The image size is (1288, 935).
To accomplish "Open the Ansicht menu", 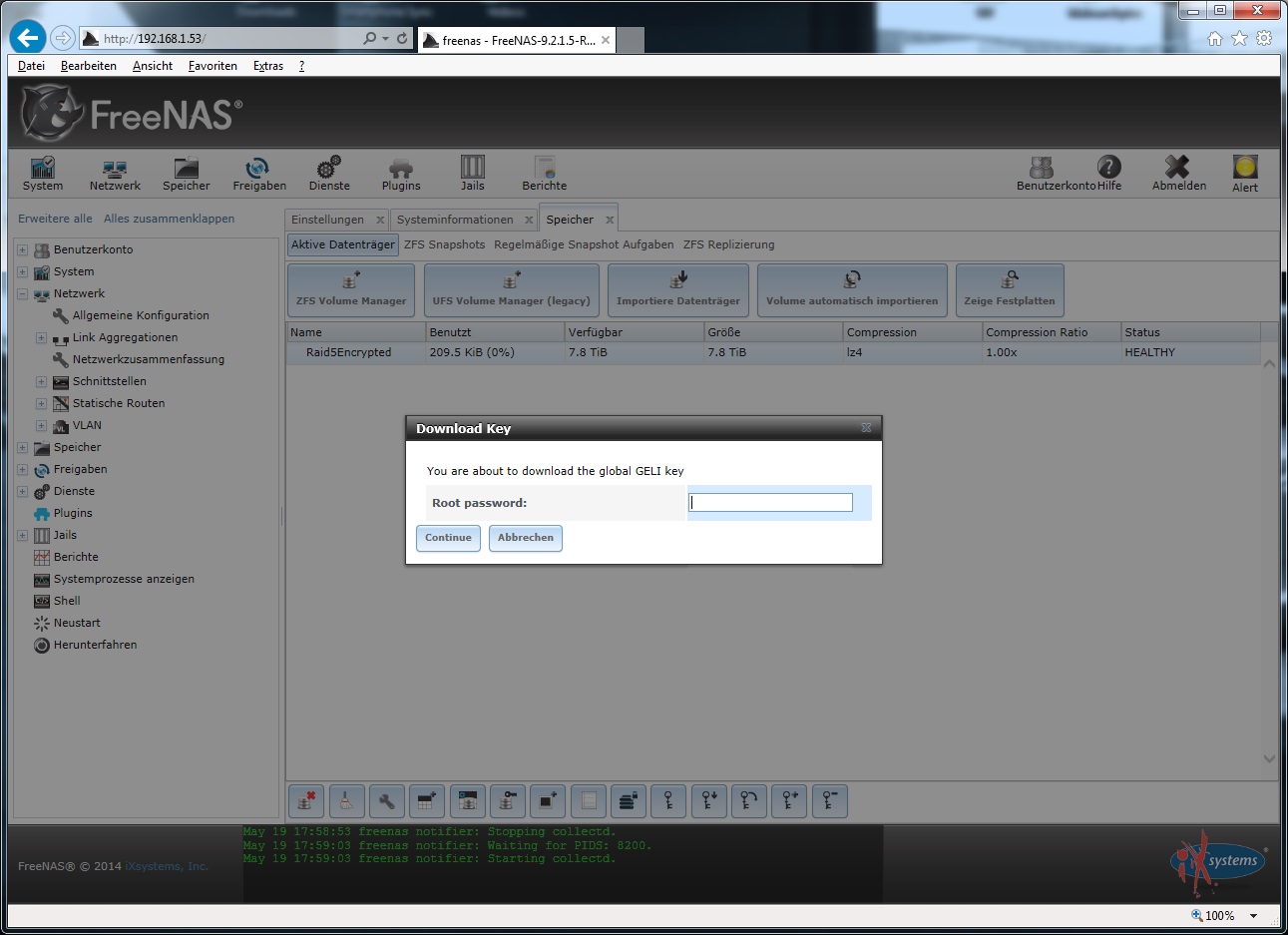I will [152, 66].
